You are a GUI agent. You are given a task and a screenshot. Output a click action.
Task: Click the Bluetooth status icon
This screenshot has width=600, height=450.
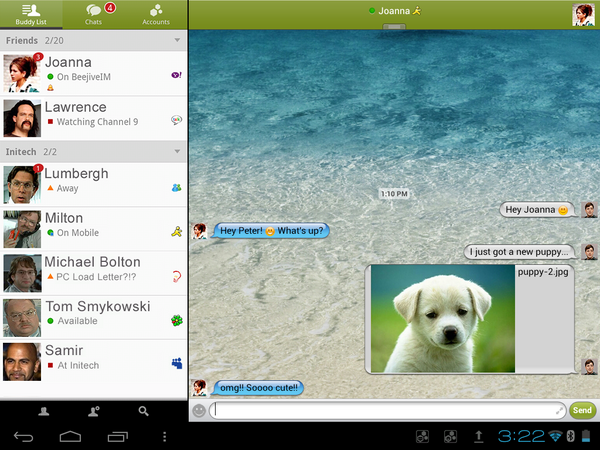pos(571,436)
